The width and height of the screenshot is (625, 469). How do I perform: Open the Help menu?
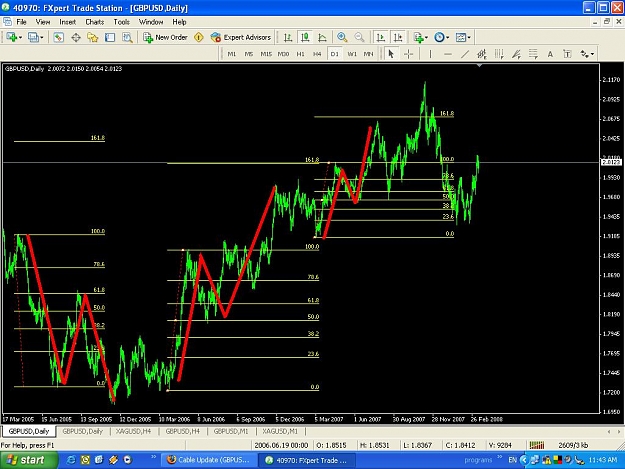(179, 22)
